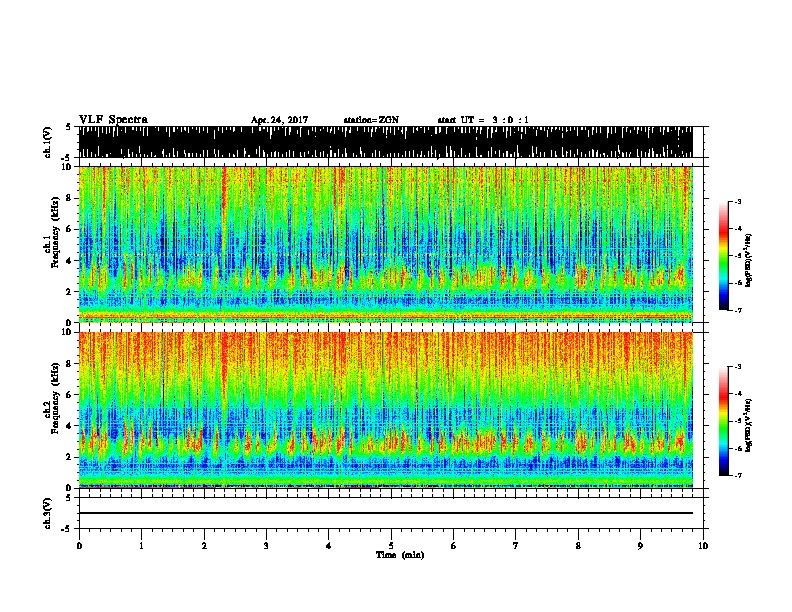Click the "Time (min)" axis label

point(400,555)
